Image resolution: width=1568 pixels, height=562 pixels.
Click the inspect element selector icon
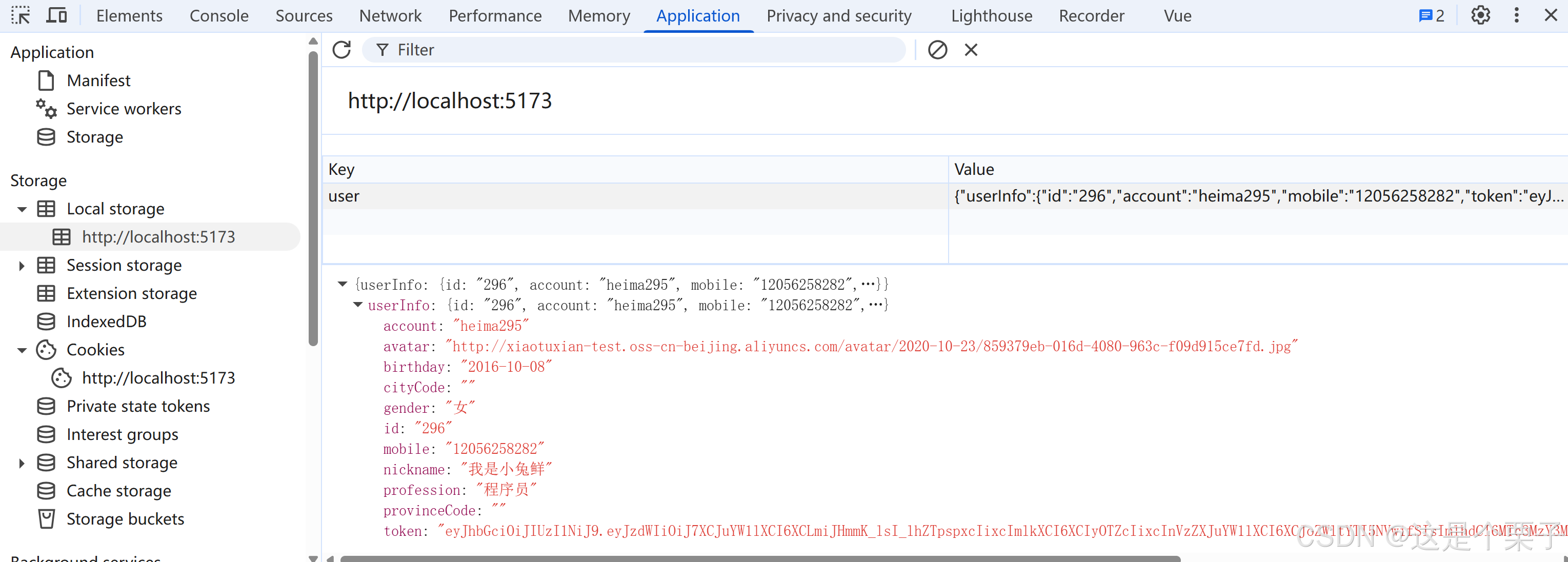coord(20,15)
